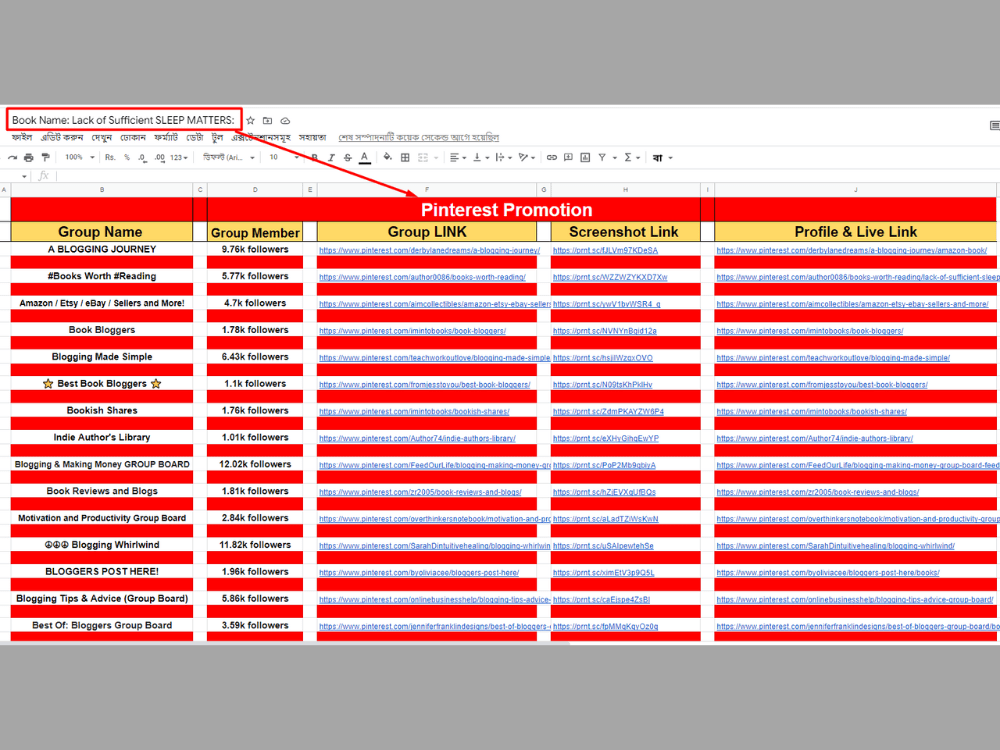Open the font size 10 dropdown
Screen dimensions: 1000x750
tap(283, 158)
